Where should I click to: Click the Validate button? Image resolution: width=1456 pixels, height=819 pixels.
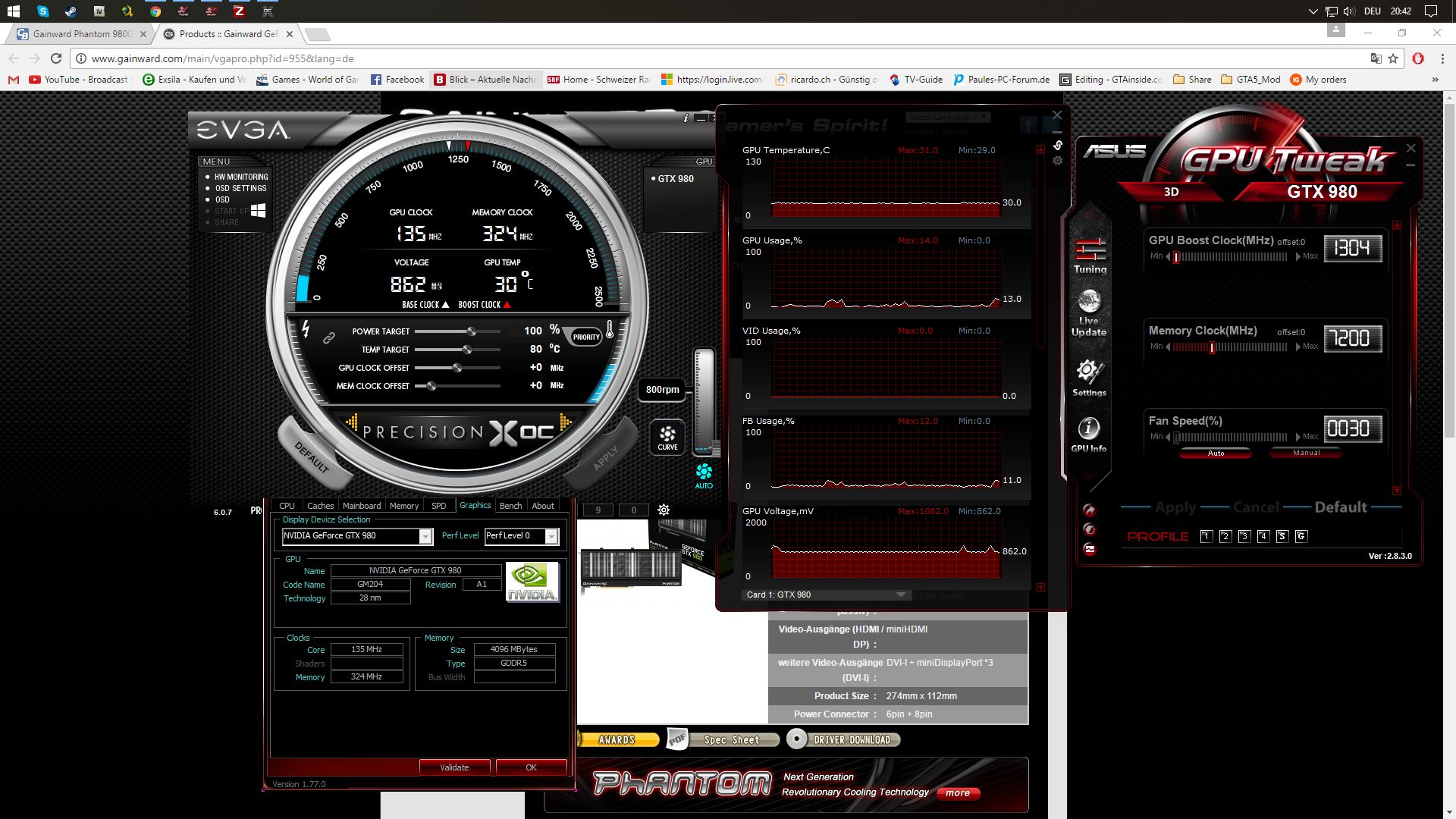[x=454, y=767]
